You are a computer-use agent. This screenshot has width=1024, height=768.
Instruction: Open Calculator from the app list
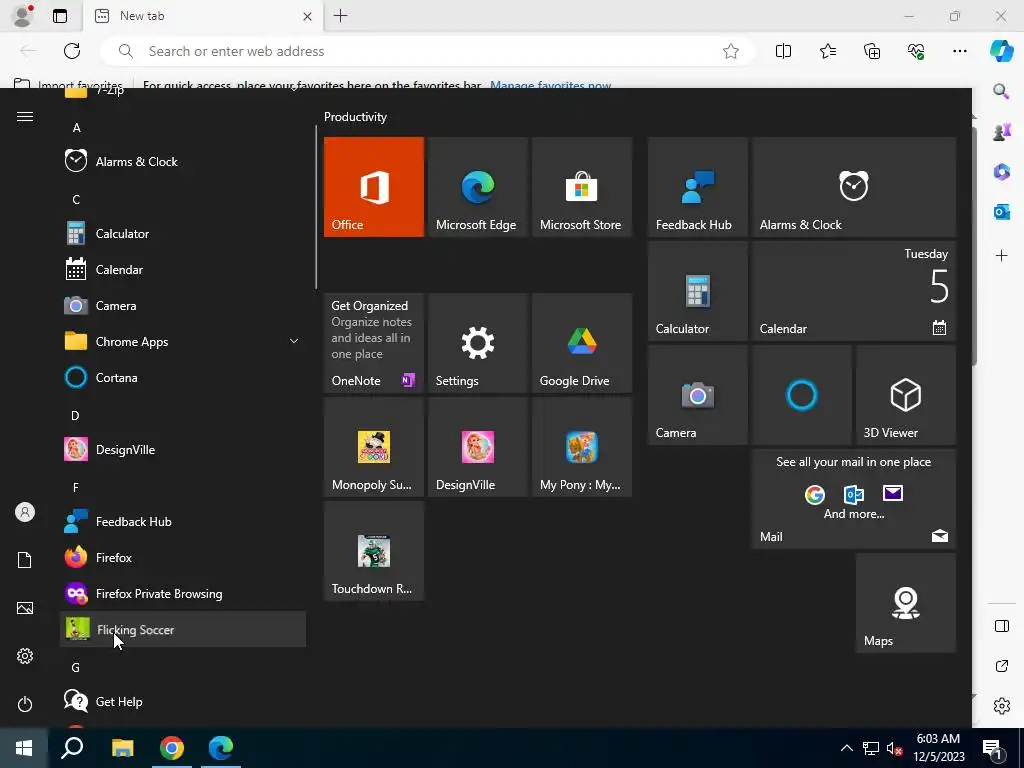coord(183,234)
